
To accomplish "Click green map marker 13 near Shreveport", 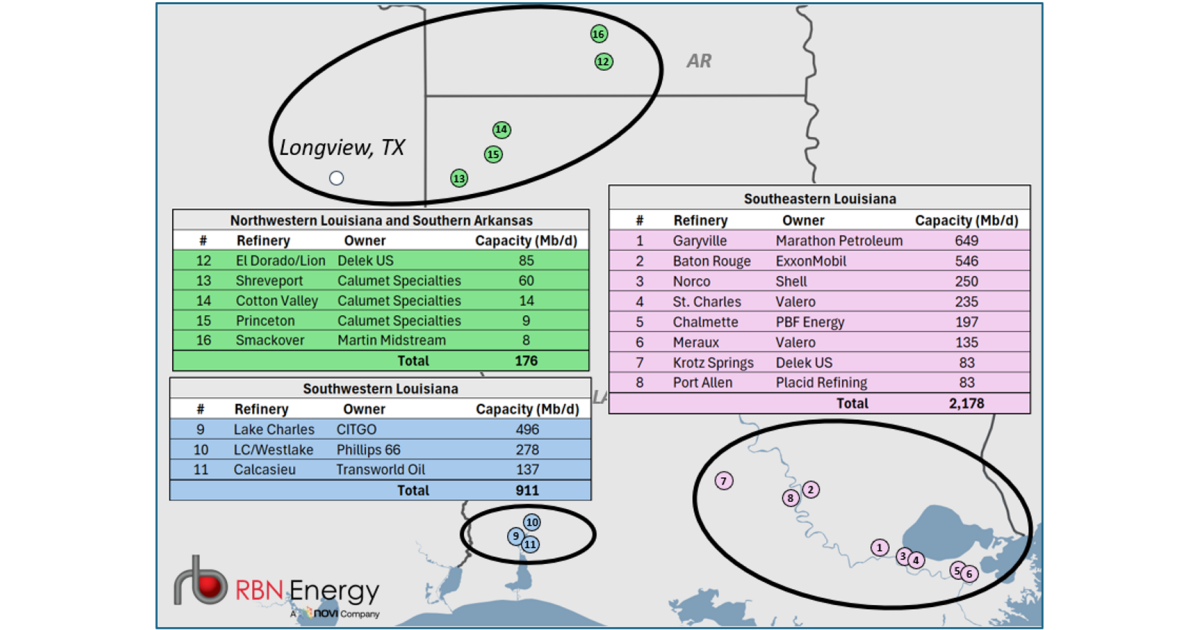I will pyautogui.click(x=459, y=178).
